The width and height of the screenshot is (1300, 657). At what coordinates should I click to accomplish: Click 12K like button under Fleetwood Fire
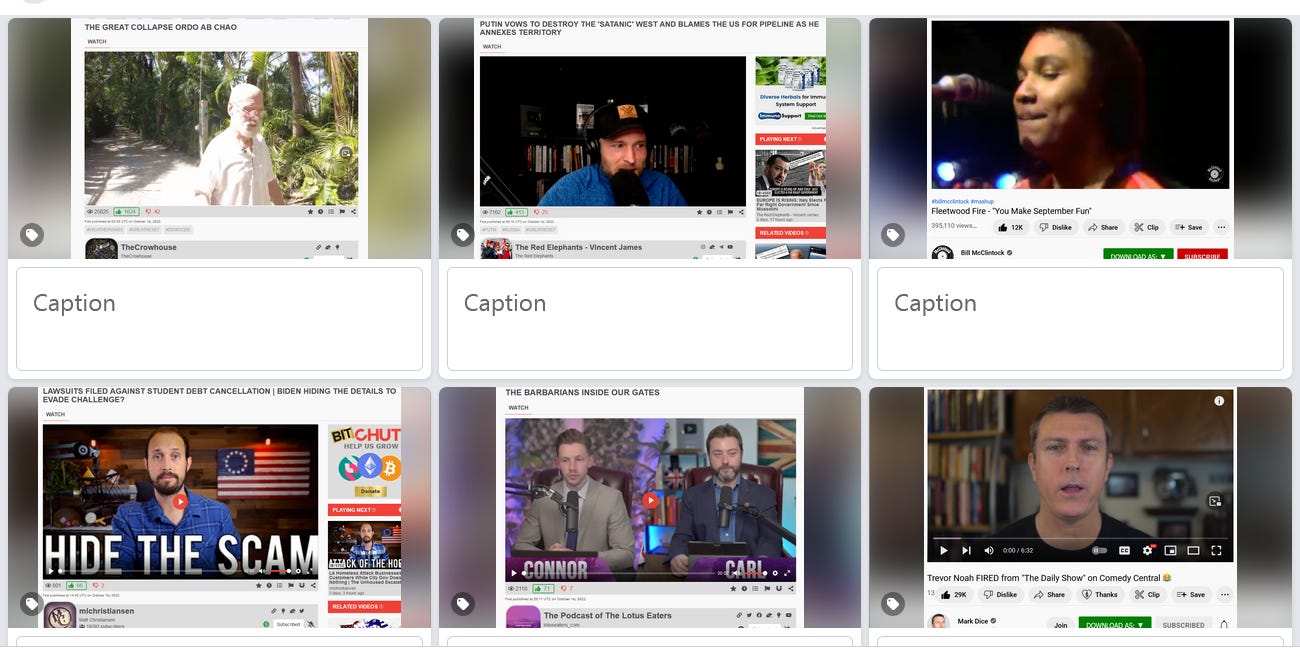(1011, 227)
